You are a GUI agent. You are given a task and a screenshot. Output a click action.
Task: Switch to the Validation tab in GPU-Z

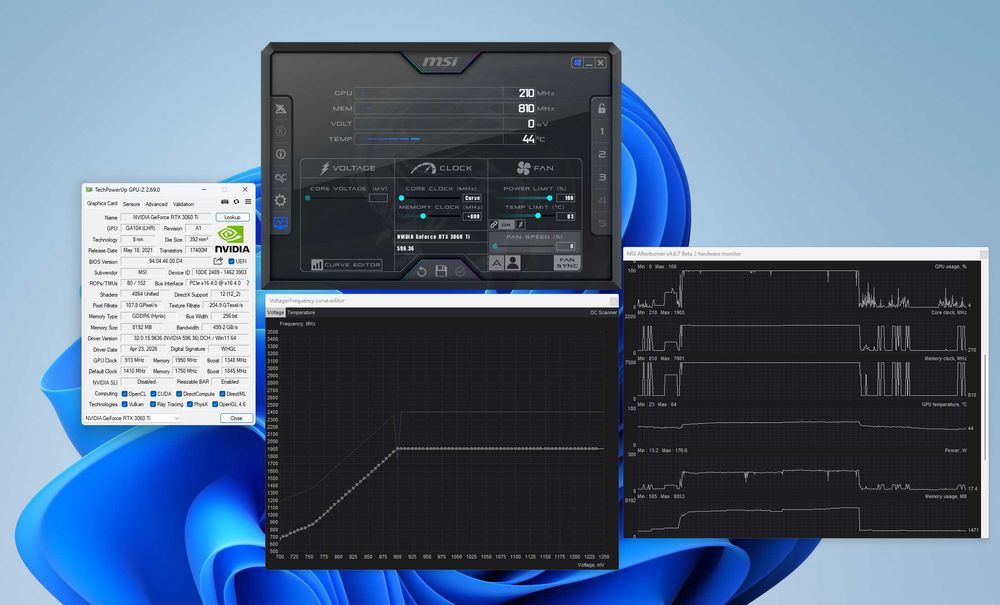click(183, 204)
